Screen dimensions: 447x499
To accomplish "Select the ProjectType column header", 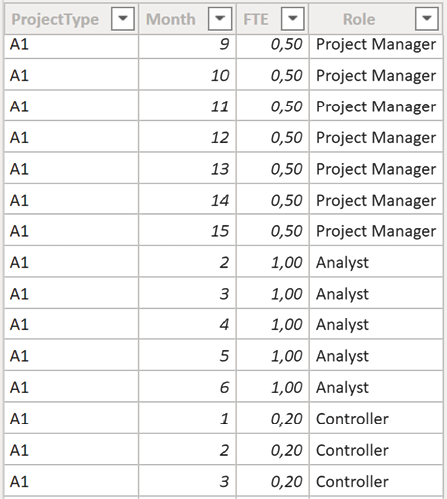I will [55, 19].
